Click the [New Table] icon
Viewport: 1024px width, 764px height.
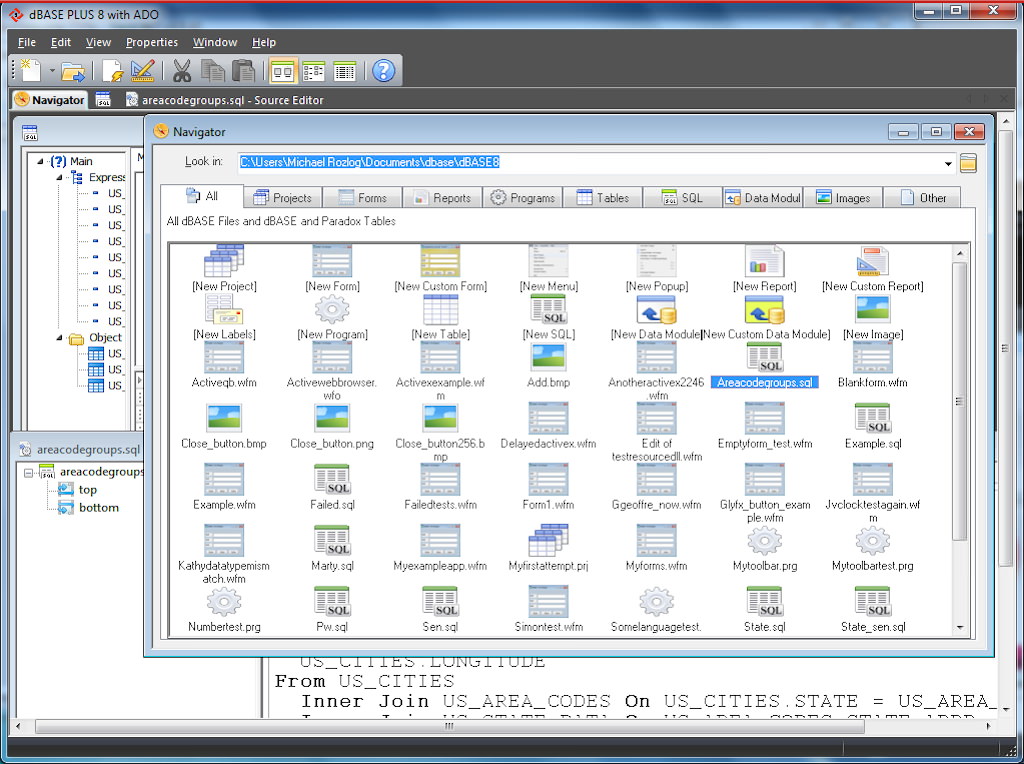pos(440,310)
